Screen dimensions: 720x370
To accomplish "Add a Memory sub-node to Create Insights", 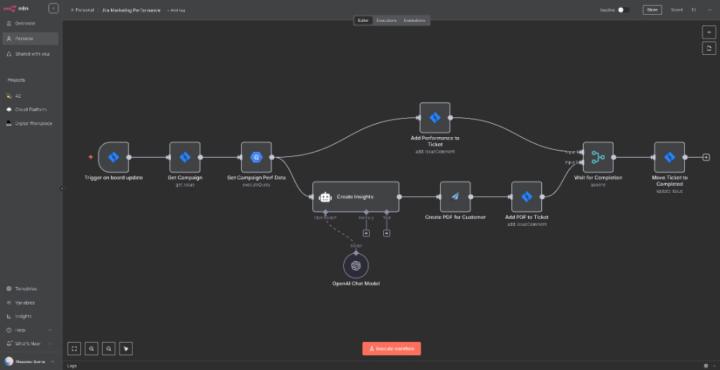I will pyautogui.click(x=366, y=233).
